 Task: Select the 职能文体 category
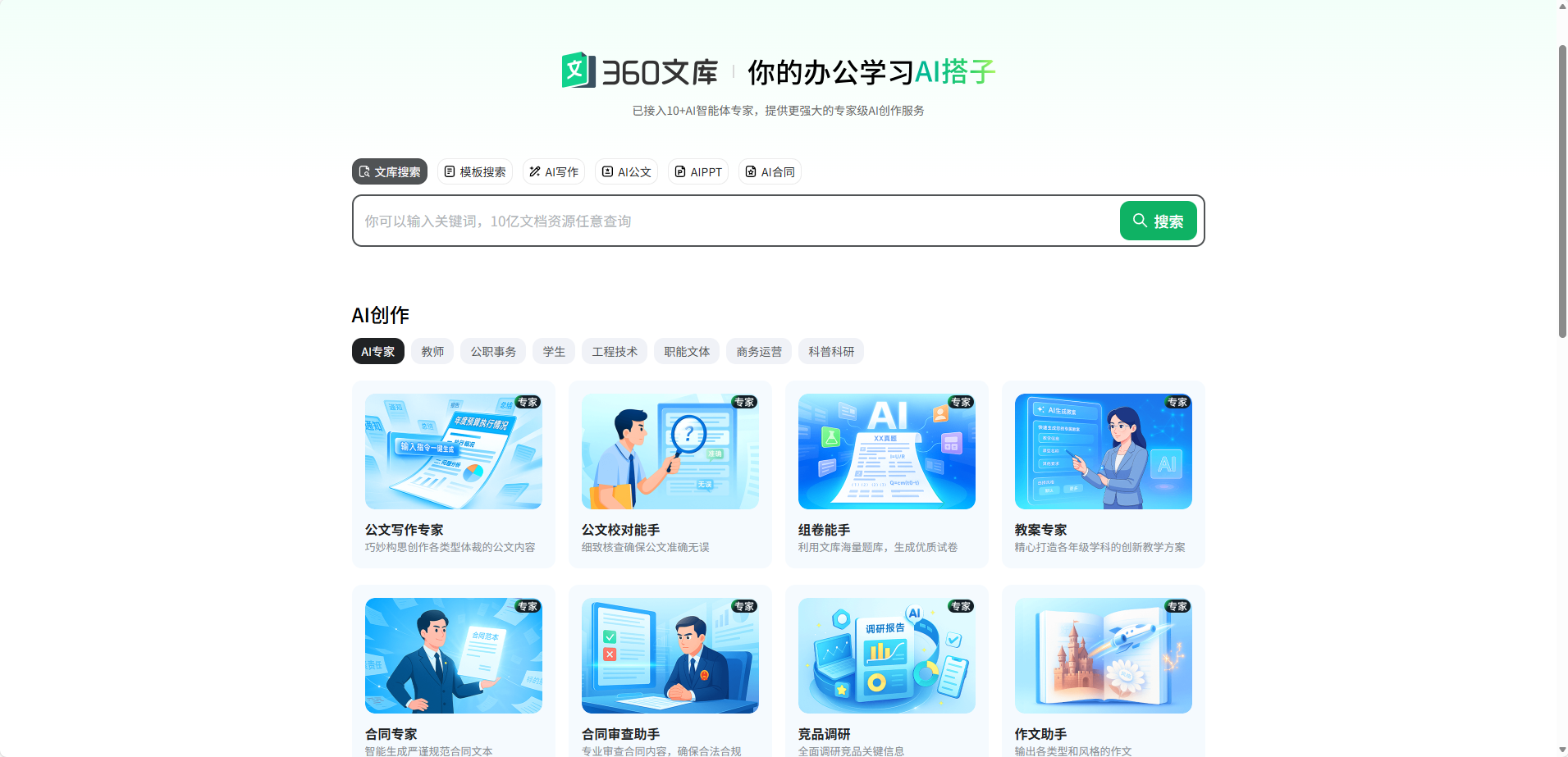tap(687, 351)
